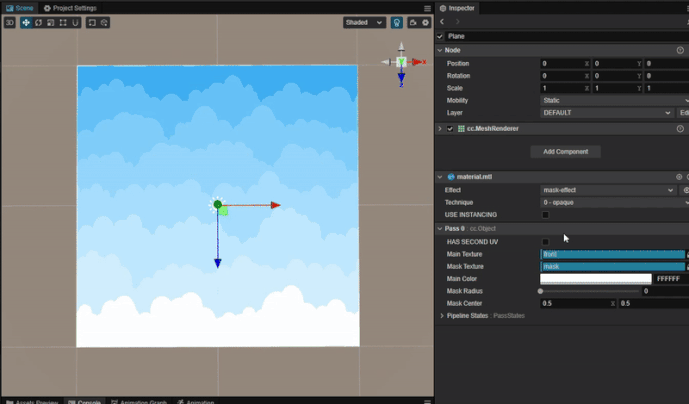Click the Mask Radius value field
Viewport: 689px width, 404px height.
pos(665,291)
